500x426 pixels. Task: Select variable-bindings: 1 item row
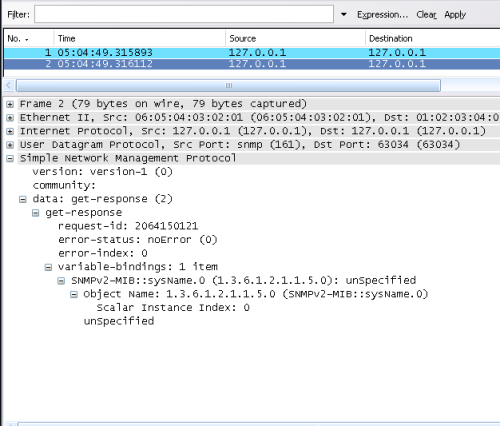click(138, 267)
